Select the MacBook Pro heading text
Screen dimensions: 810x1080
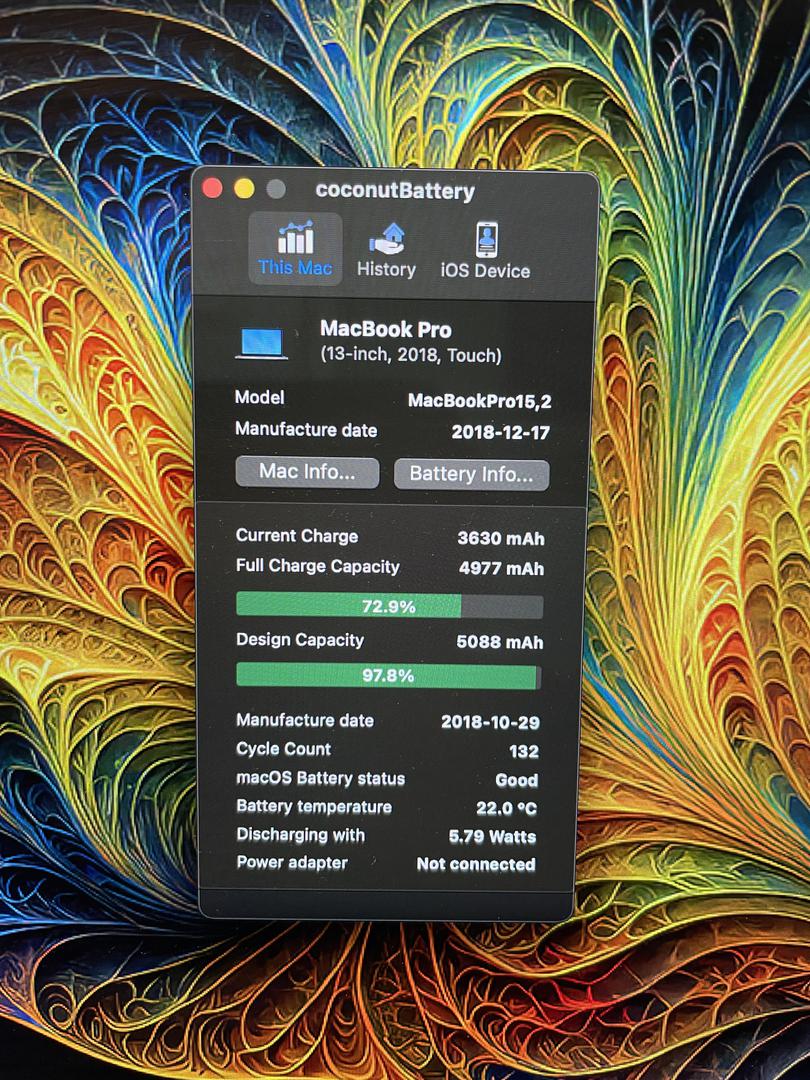(386, 330)
